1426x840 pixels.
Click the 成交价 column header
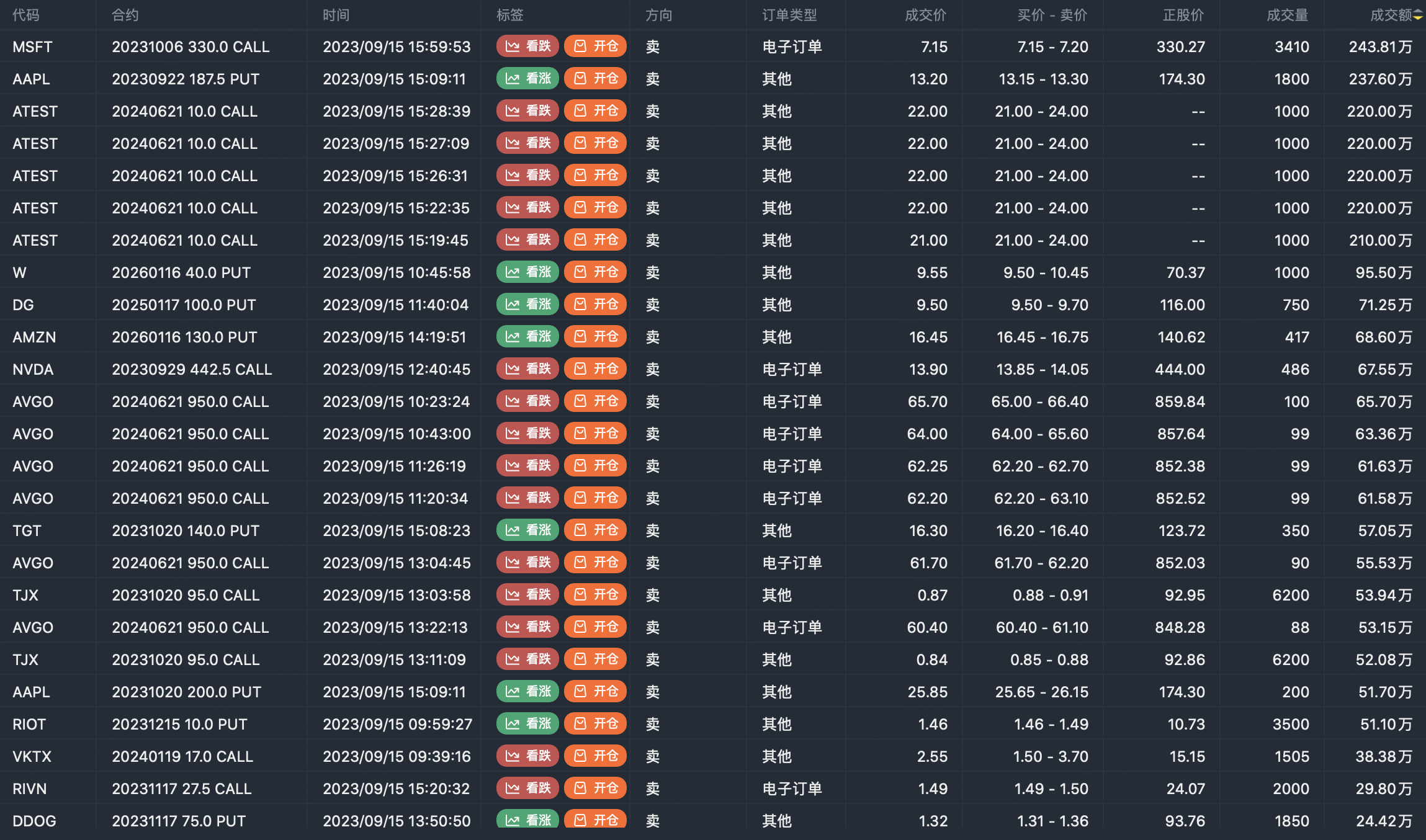point(925,15)
